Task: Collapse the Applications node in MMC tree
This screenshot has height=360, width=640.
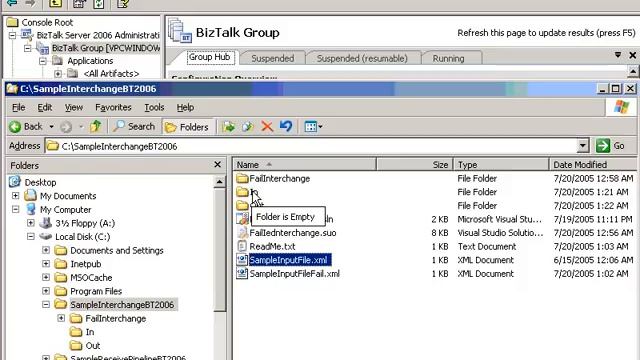Action: click(42, 61)
